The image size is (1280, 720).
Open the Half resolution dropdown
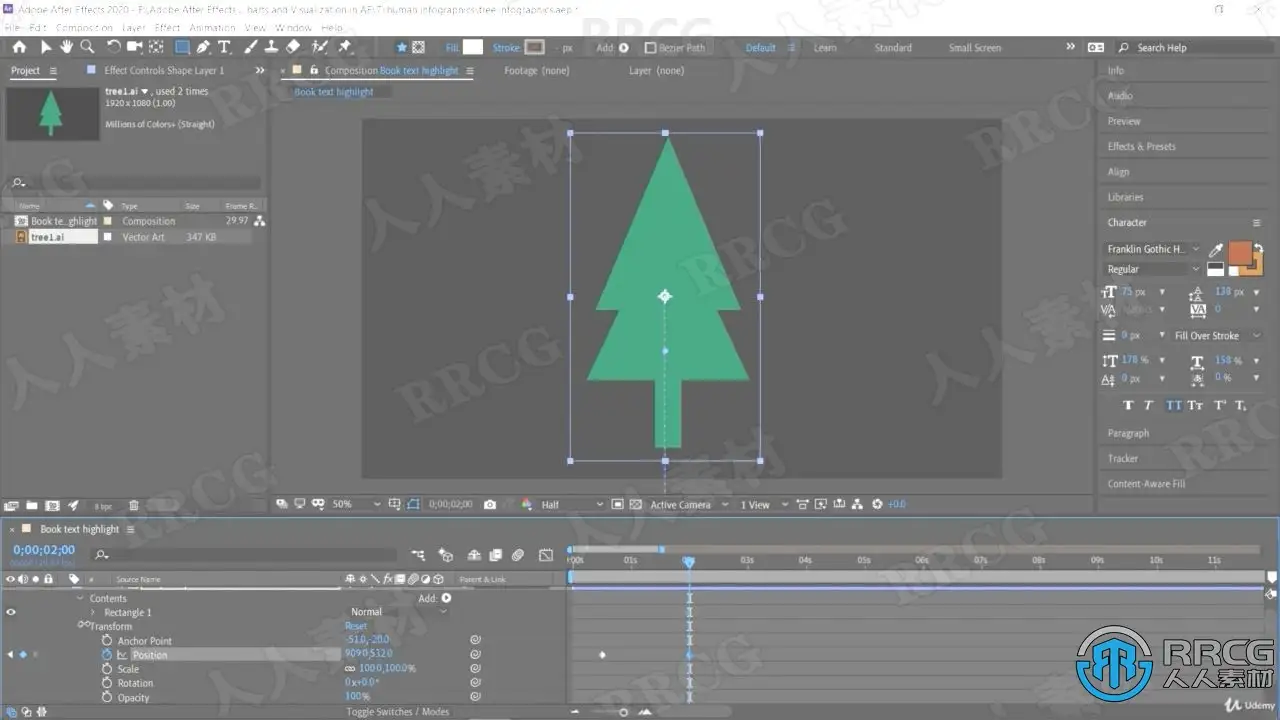(572, 505)
